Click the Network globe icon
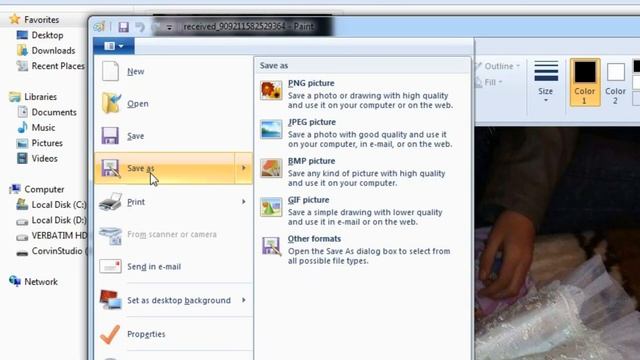Viewport: 640px width, 360px height. (x=15, y=281)
